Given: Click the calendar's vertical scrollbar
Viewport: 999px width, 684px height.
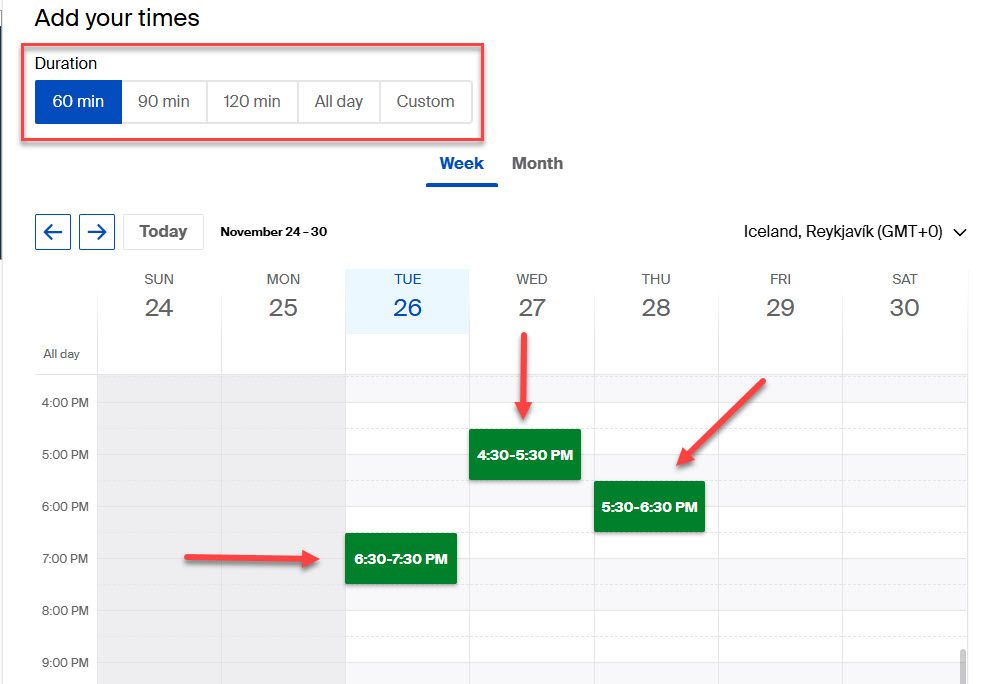Looking at the screenshot, I should point(963,665).
